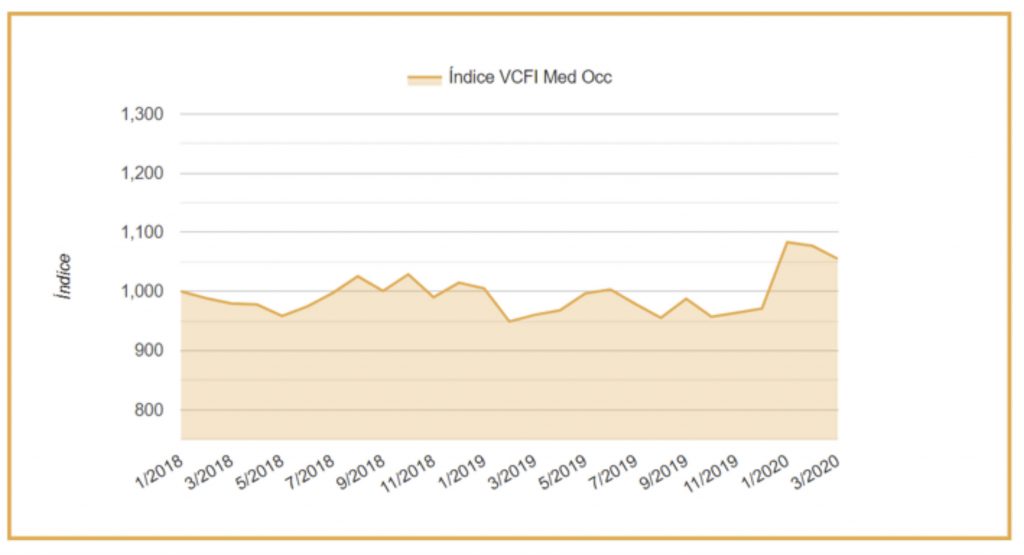1024x555 pixels.
Task: Click the 1,300 y-axis label
Action: pos(142,114)
